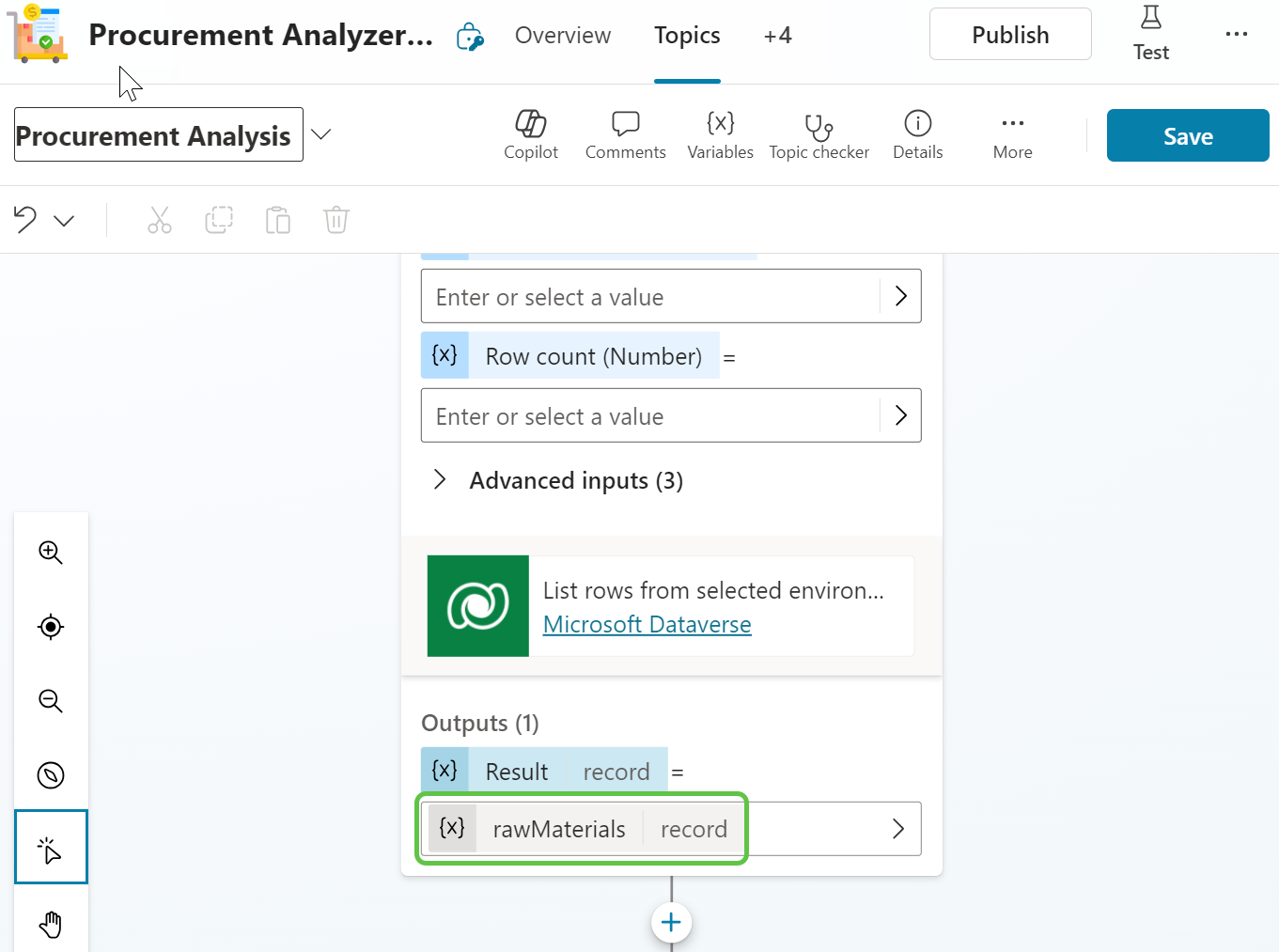This screenshot has height=952, width=1279.
Task: Toggle the select pointer tool
Action: coord(51,850)
